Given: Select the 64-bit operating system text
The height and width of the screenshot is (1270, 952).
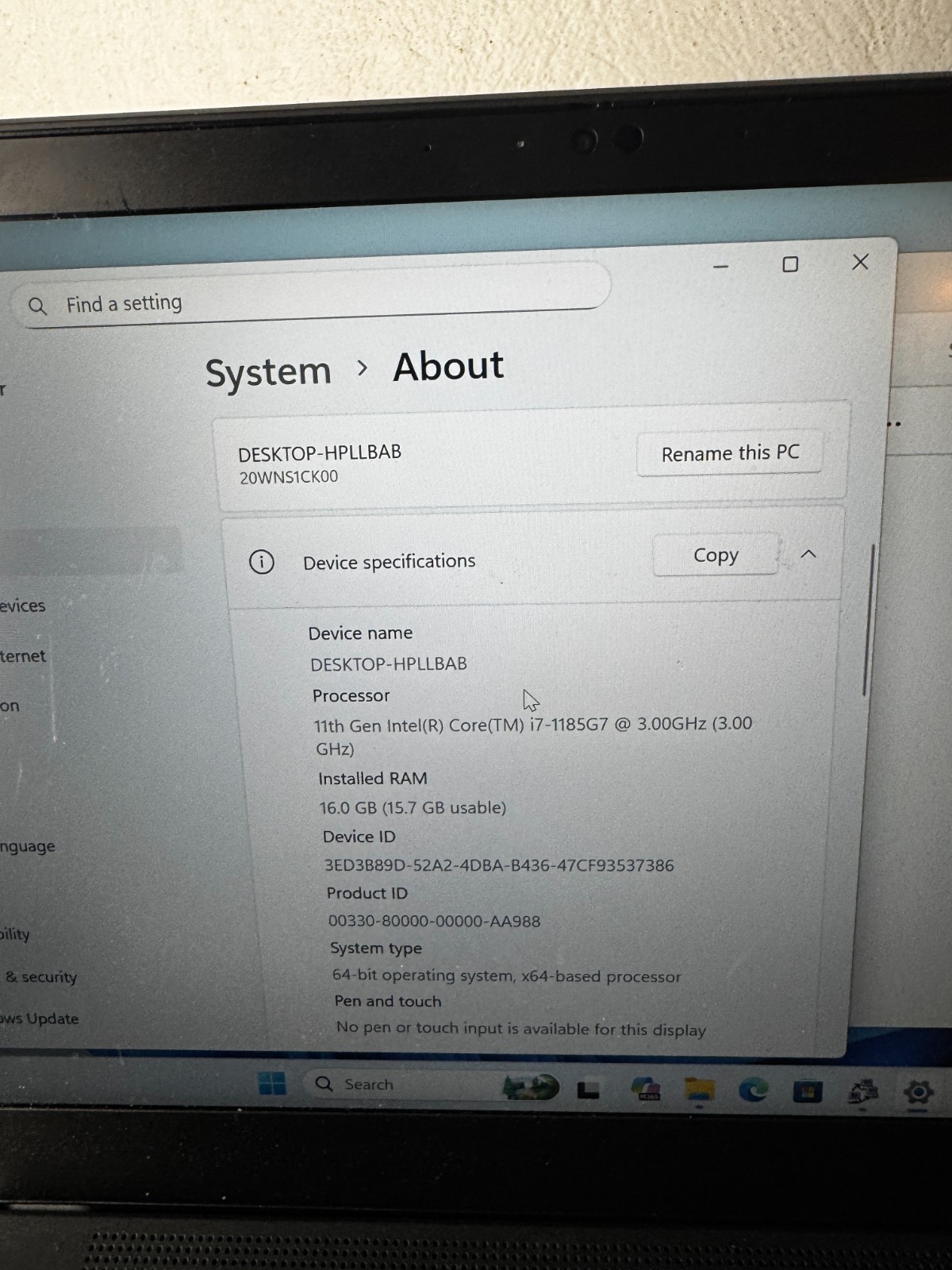Looking at the screenshot, I should tap(506, 976).
